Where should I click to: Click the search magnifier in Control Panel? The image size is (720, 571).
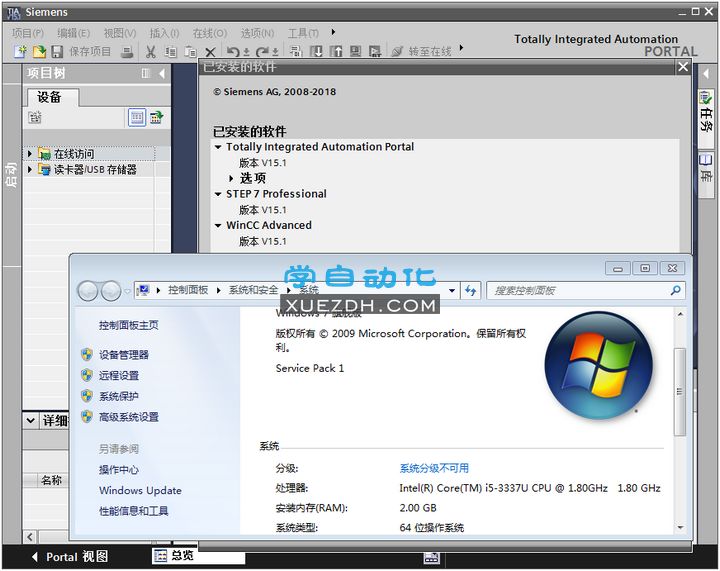(675, 290)
